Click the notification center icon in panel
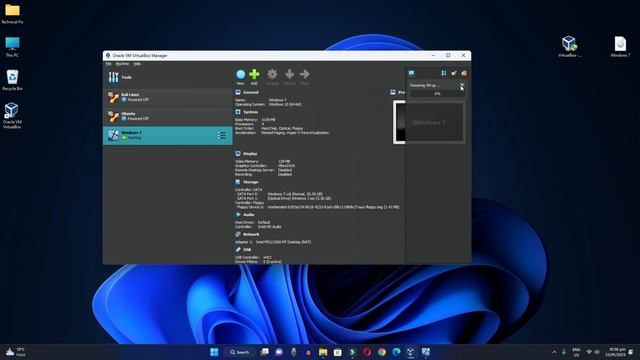Screen dimensions: 640x360 click(411, 73)
